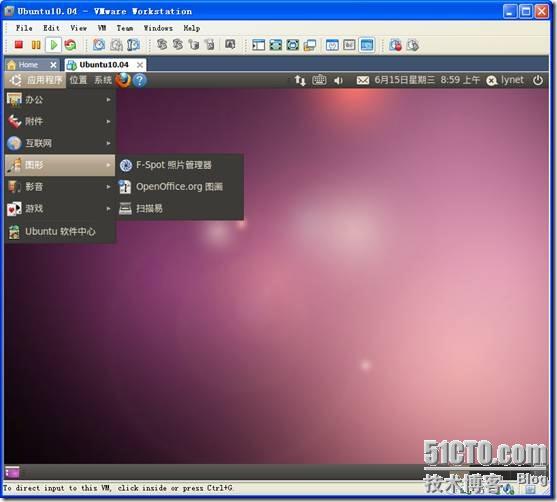Open the Ubuntu help question-mark icon

coord(140,80)
